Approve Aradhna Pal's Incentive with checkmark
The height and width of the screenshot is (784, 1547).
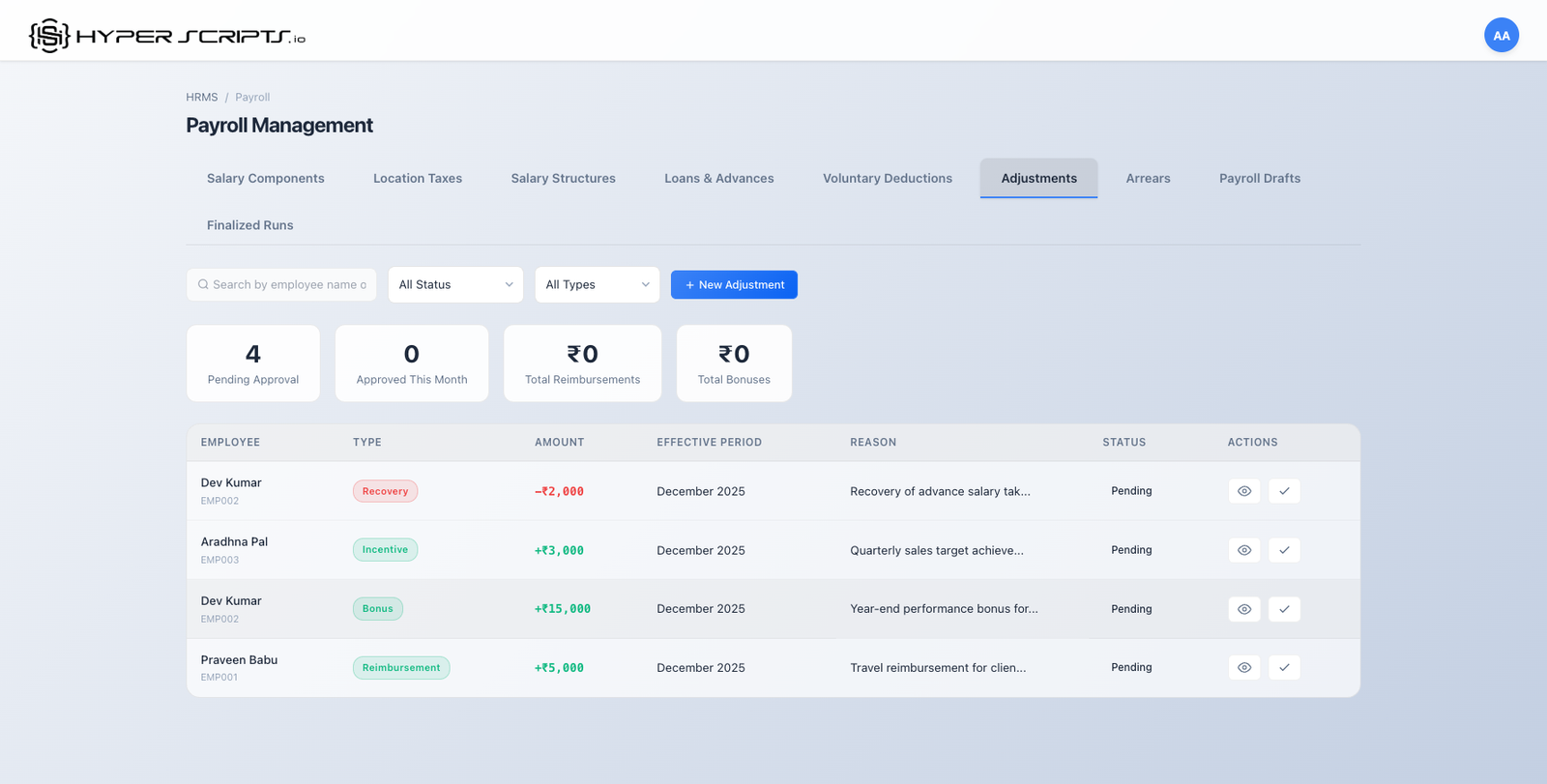pyautogui.click(x=1284, y=550)
